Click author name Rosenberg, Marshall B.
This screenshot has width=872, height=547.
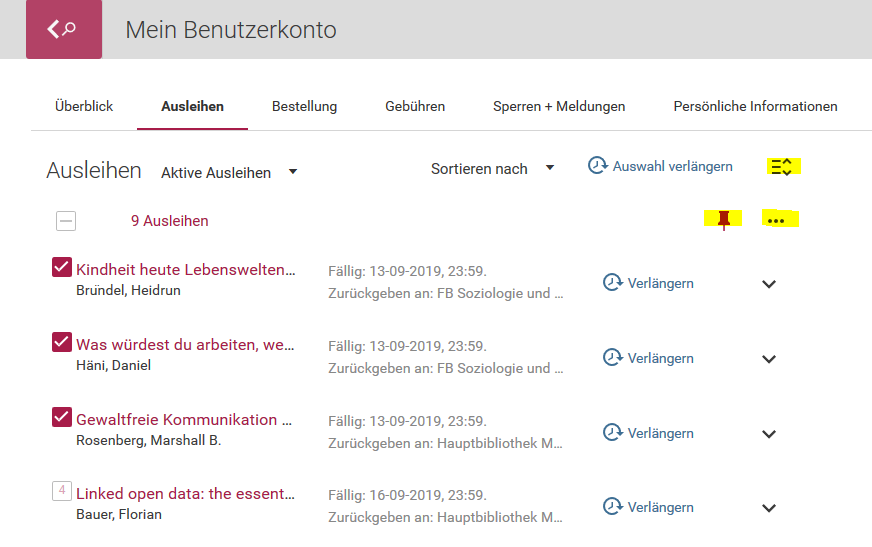point(148,440)
